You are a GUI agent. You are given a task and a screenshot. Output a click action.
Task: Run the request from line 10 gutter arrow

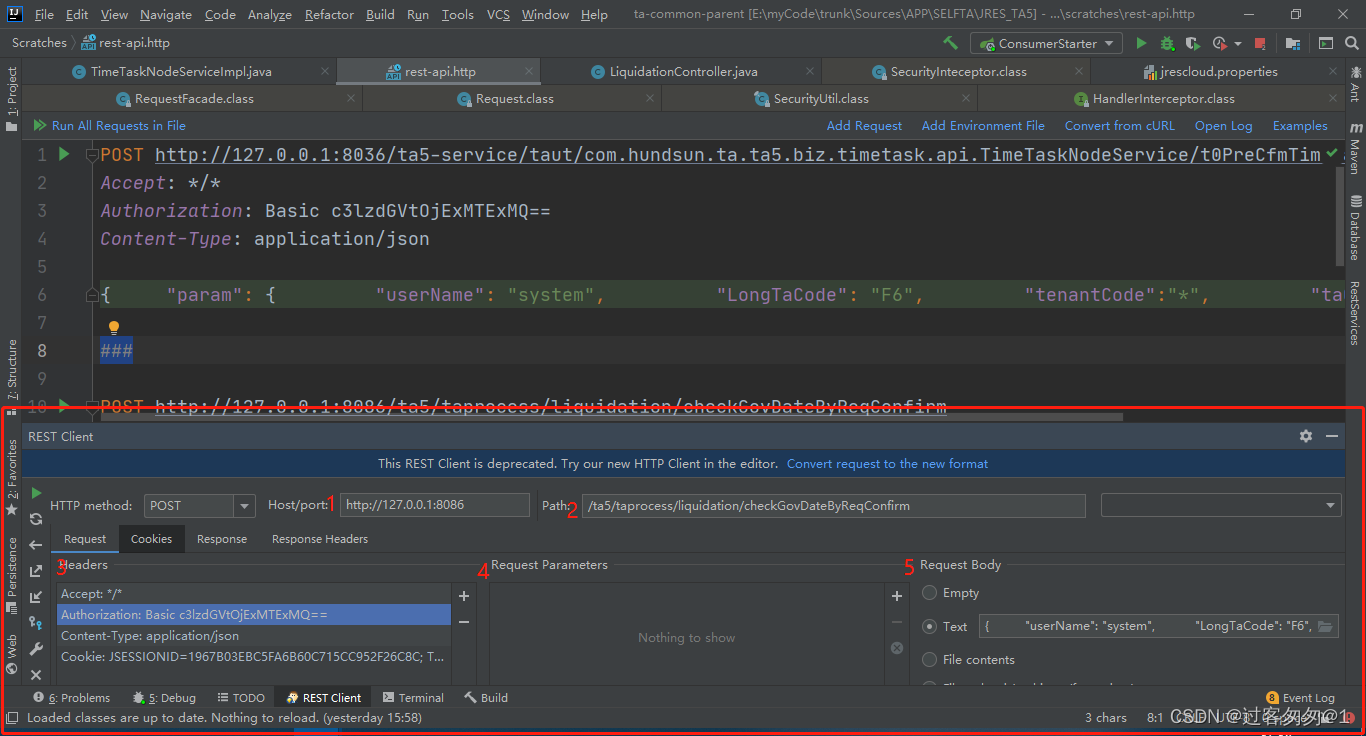(64, 405)
